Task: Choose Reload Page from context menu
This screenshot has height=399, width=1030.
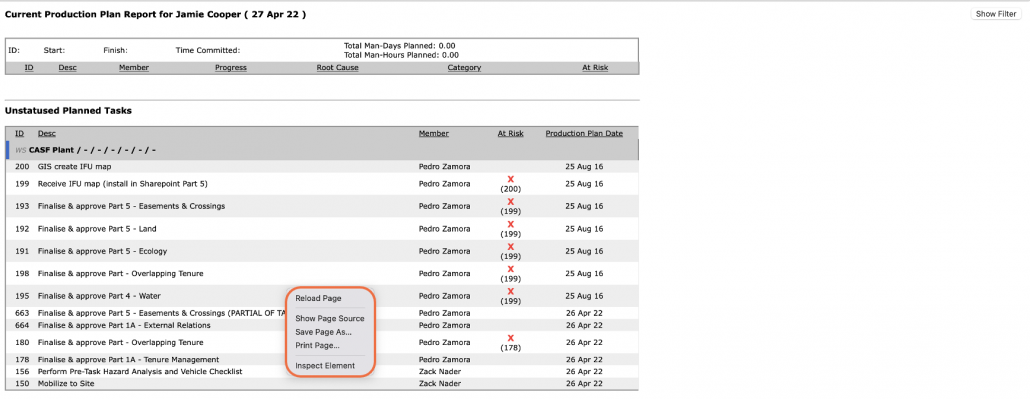Action: point(318,298)
